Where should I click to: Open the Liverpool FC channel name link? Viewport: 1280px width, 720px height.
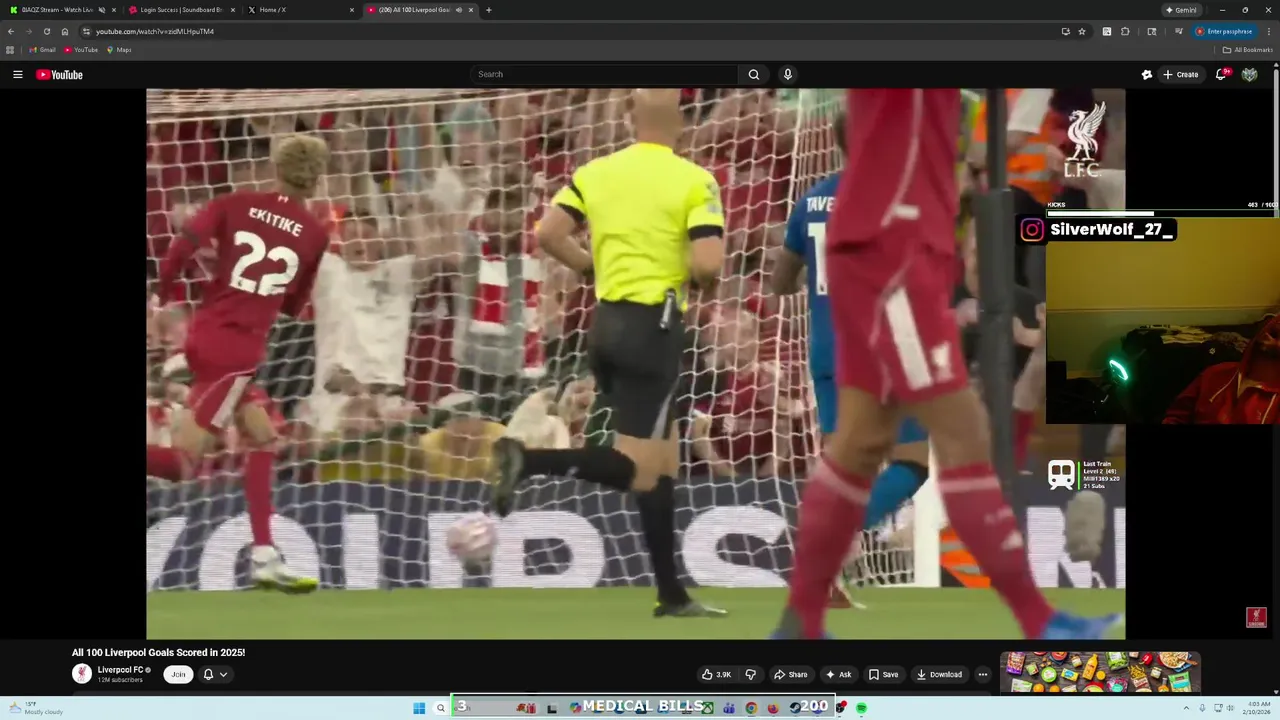click(121, 670)
